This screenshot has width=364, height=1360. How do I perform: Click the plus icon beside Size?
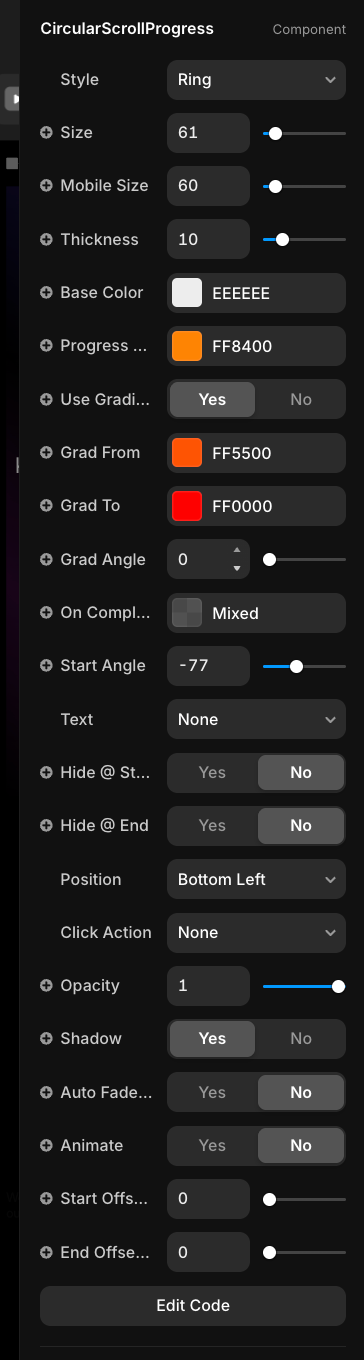46,133
